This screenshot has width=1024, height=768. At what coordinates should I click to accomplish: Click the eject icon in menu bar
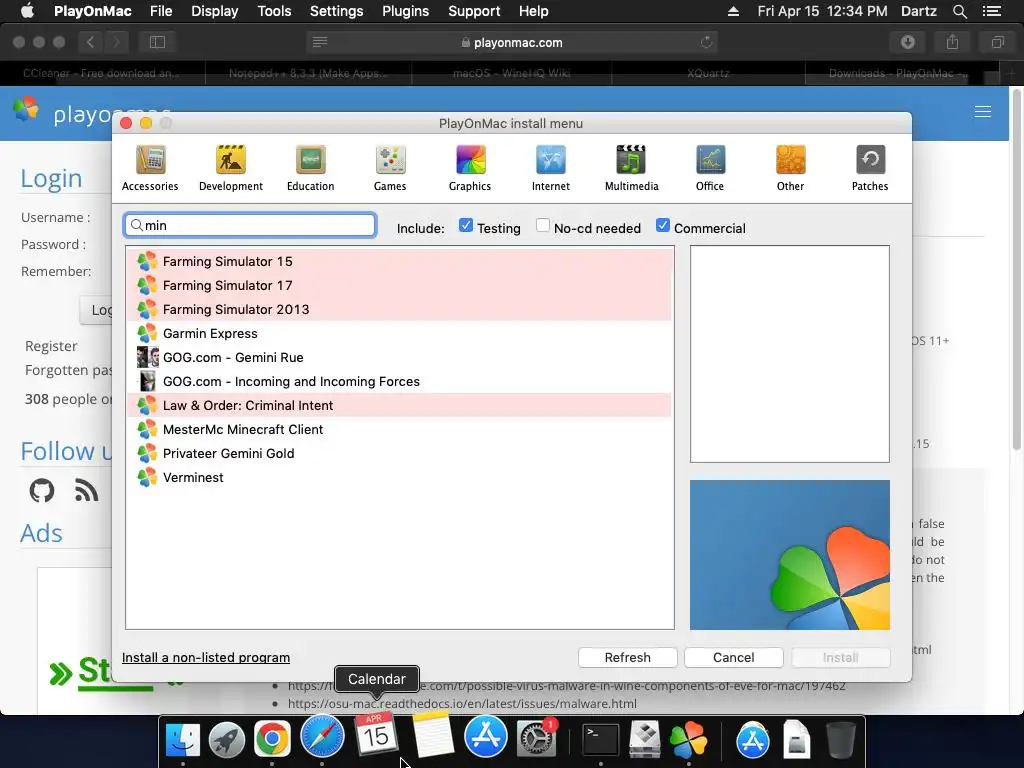733,11
